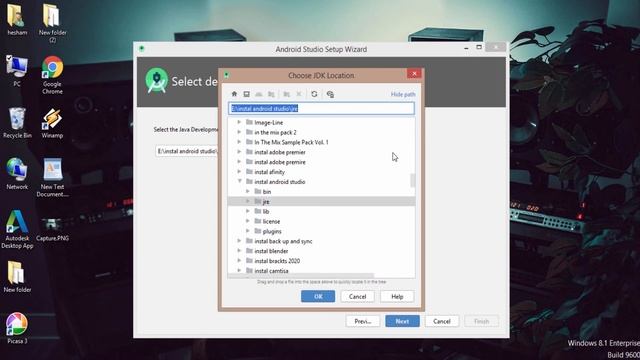
Task: Click the delete toolbar icon
Action: tap(299, 94)
